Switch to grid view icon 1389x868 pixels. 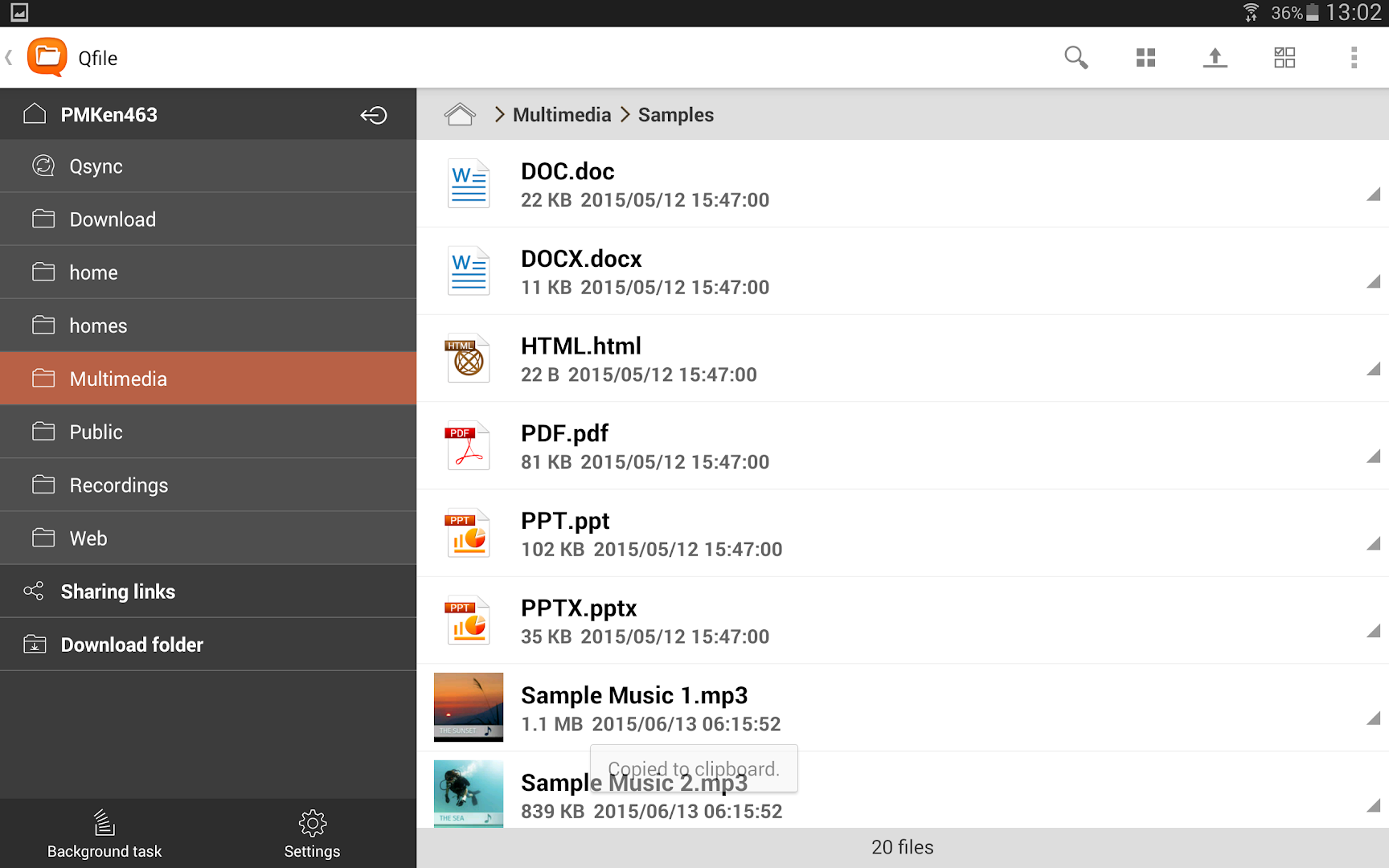[1145, 58]
